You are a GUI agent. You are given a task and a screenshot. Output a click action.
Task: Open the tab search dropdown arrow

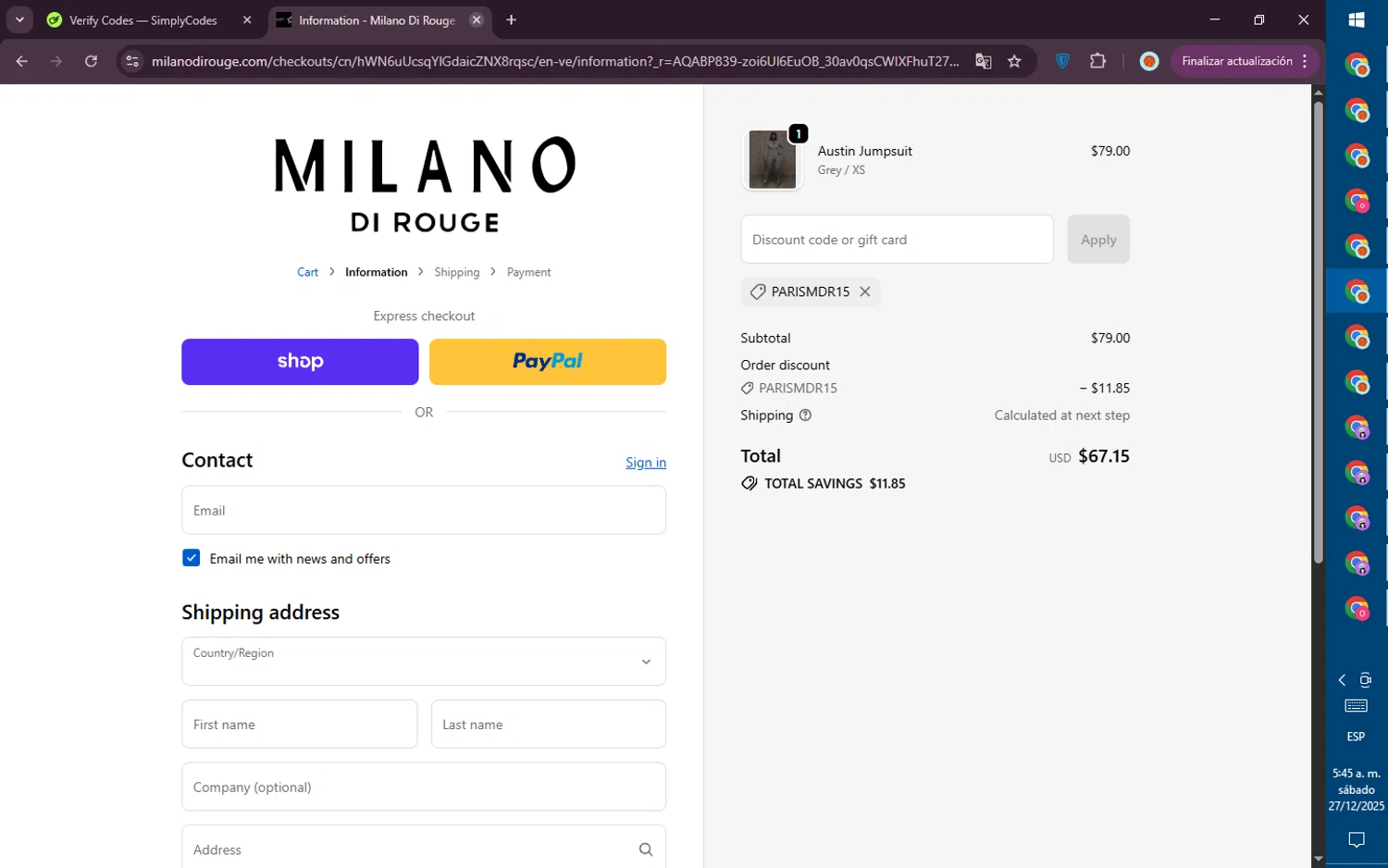(x=19, y=19)
